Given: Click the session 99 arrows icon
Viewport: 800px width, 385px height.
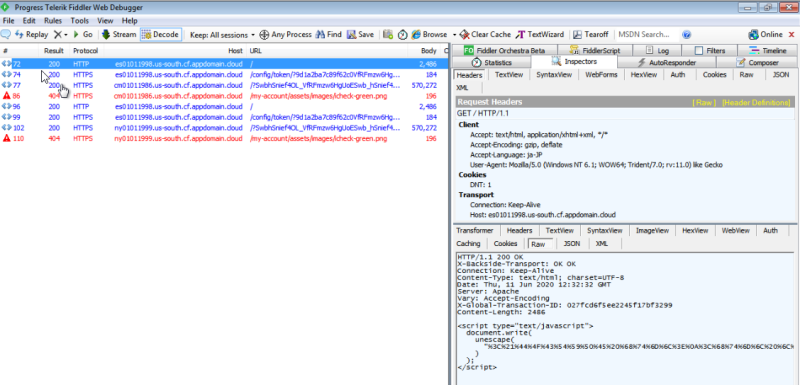Looking at the screenshot, I should point(7,117).
